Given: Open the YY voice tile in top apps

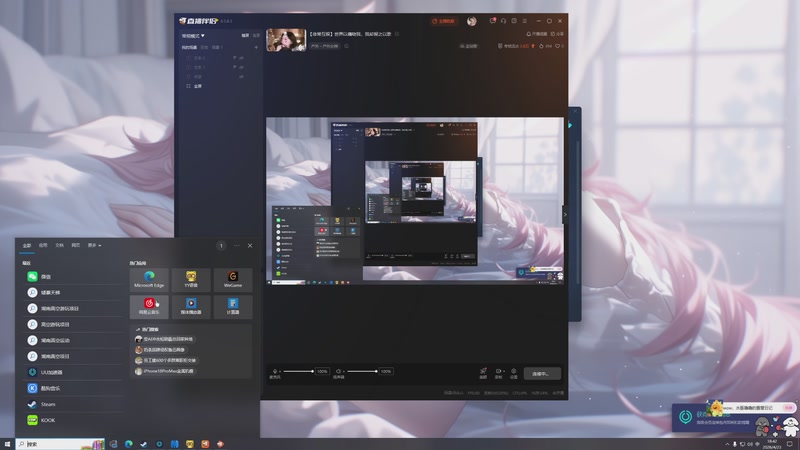Looking at the screenshot, I should click(x=191, y=280).
